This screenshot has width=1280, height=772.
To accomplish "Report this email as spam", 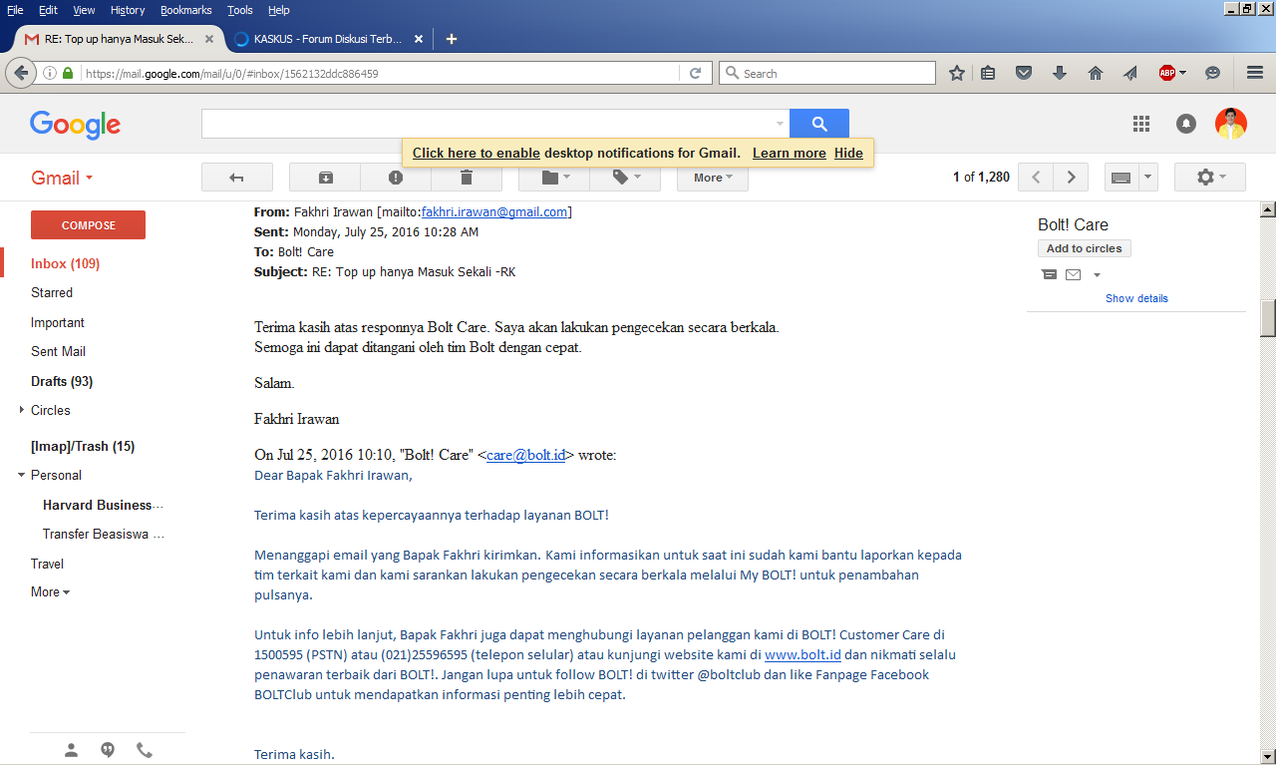I will pyautogui.click(x=396, y=177).
